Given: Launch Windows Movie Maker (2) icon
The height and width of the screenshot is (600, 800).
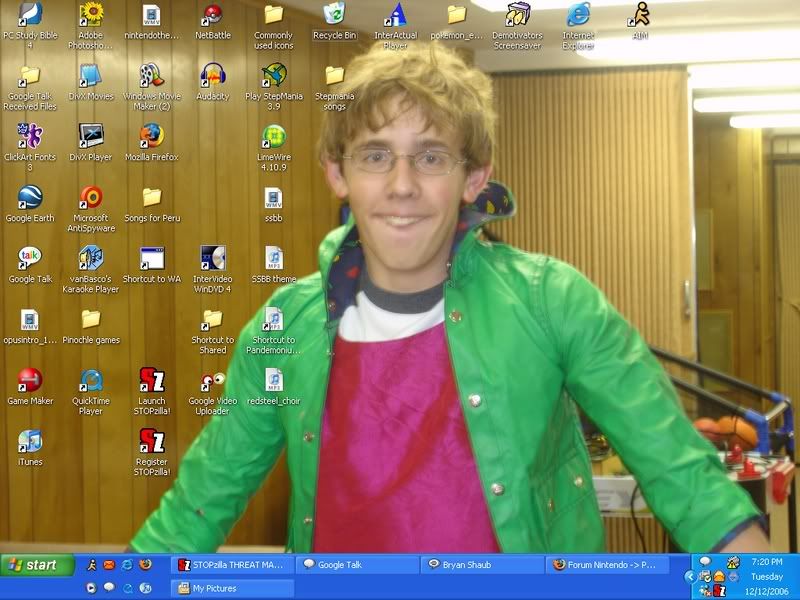Looking at the screenshot, I should (x=152, y=87).
